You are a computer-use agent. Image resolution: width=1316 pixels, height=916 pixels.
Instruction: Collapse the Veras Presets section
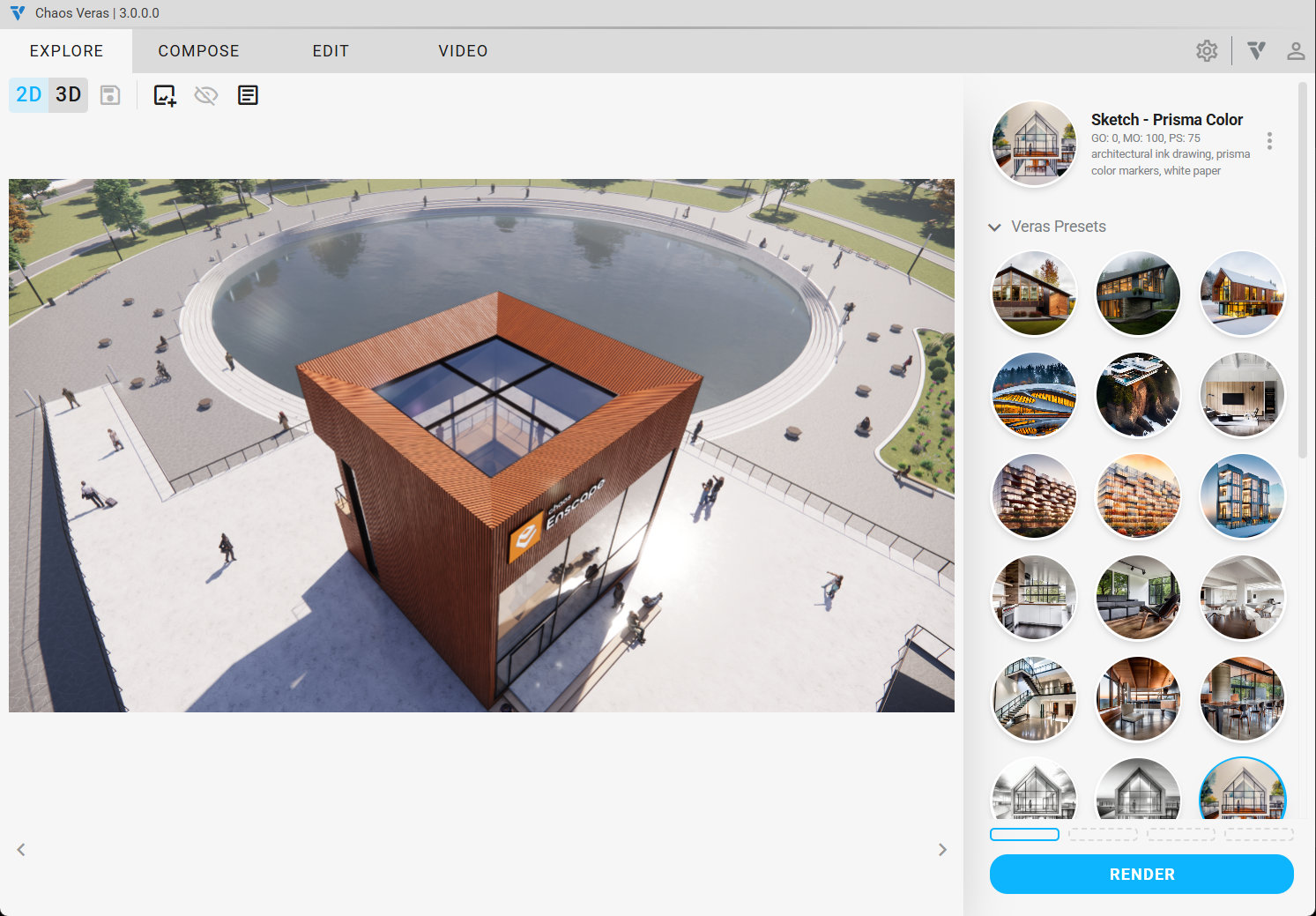click(995, 227)
